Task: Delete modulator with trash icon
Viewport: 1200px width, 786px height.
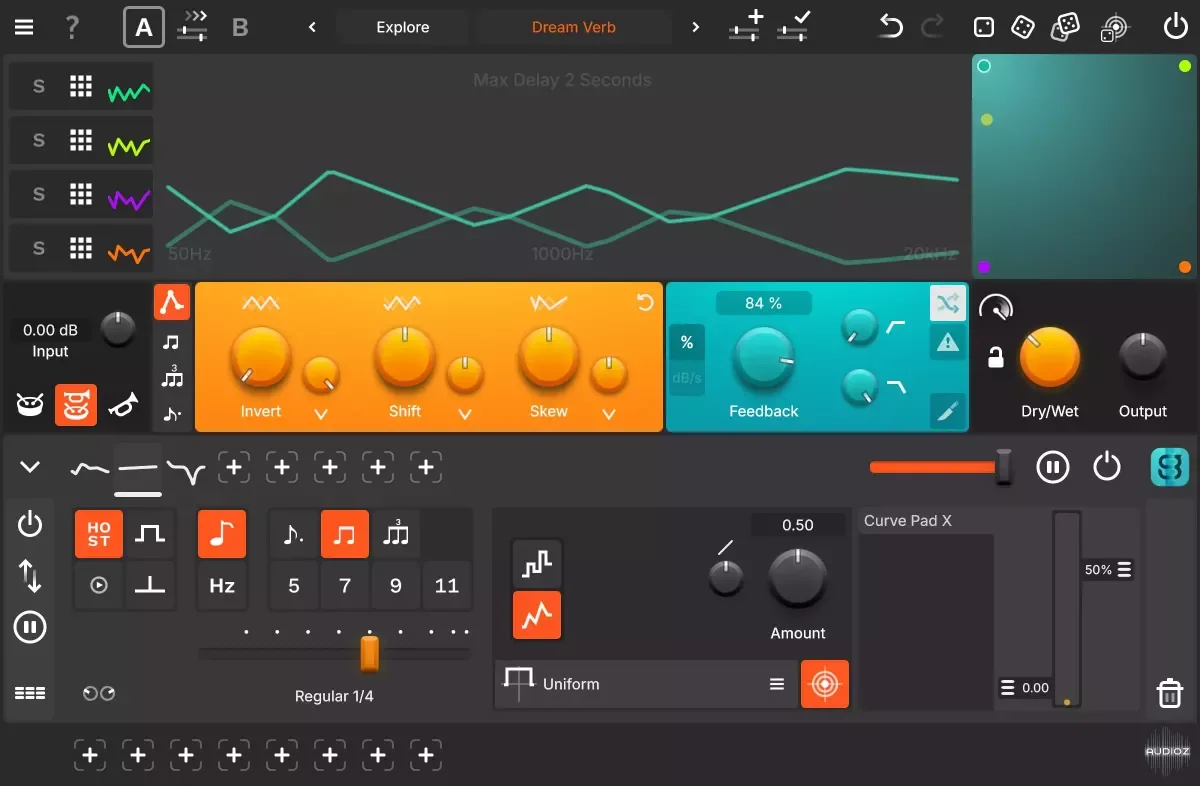Action: pyautogui.click(x=1170, y=692)
